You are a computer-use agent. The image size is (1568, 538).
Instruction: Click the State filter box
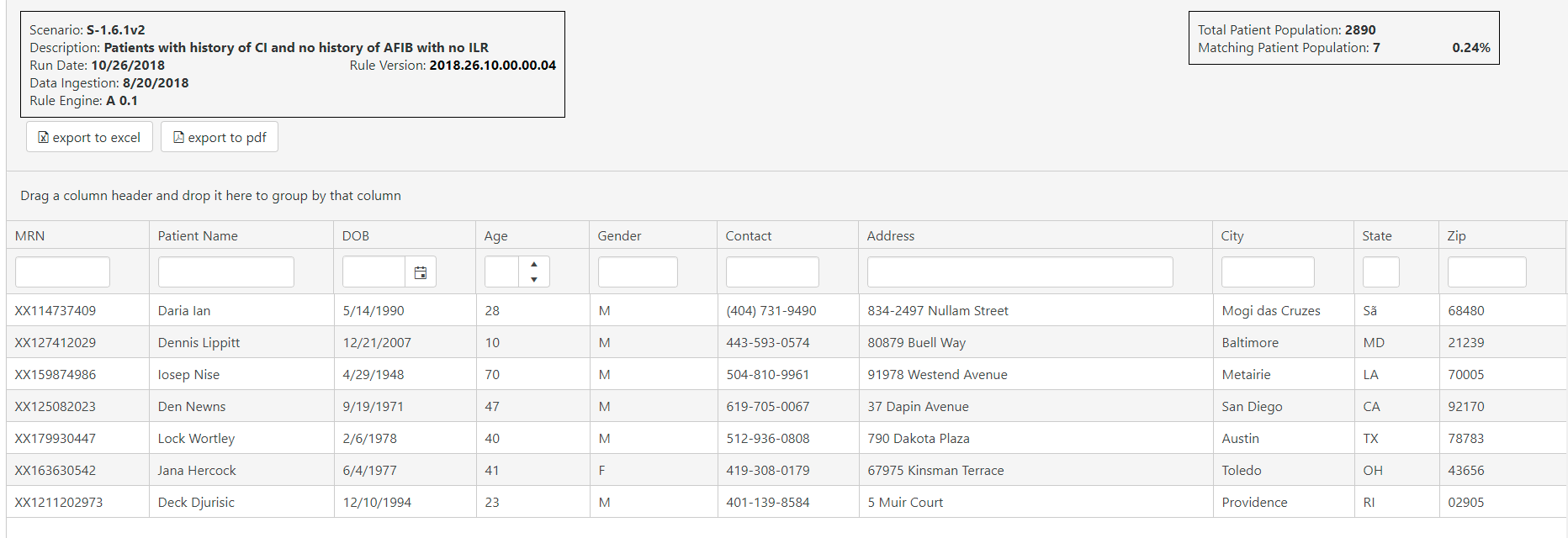tap(1380, 272)
